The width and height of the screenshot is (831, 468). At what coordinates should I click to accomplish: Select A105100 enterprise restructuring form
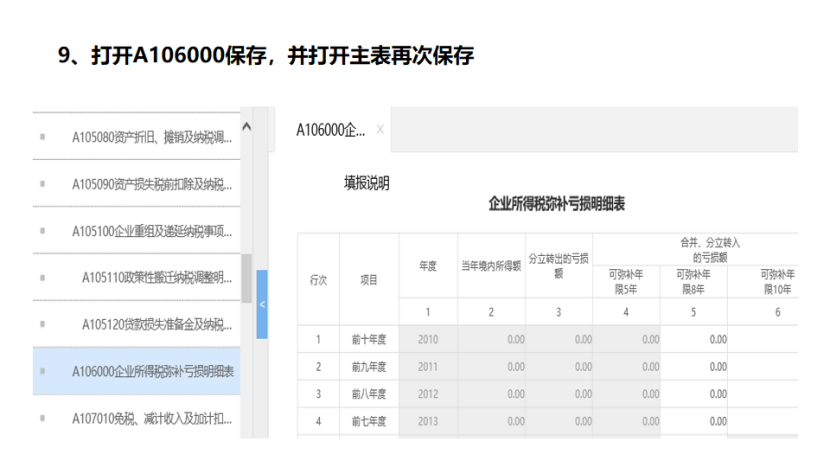tap(152, 231)
